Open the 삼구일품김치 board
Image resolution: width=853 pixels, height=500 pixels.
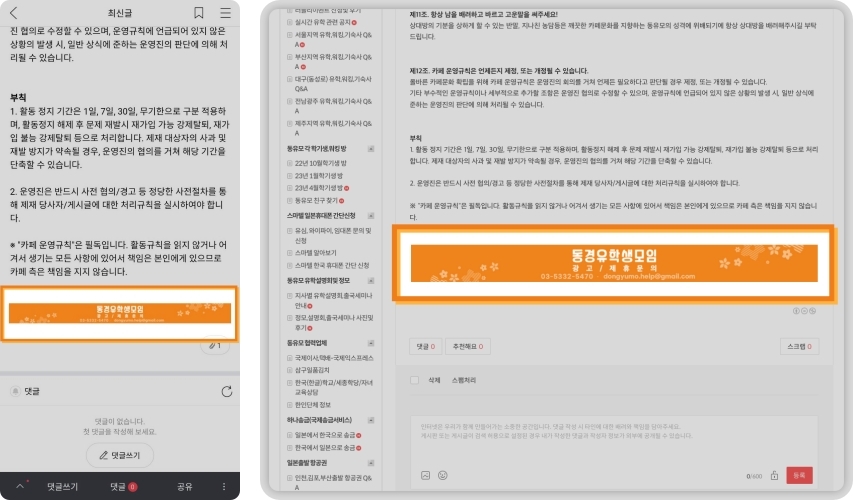[x=312, y=370]
